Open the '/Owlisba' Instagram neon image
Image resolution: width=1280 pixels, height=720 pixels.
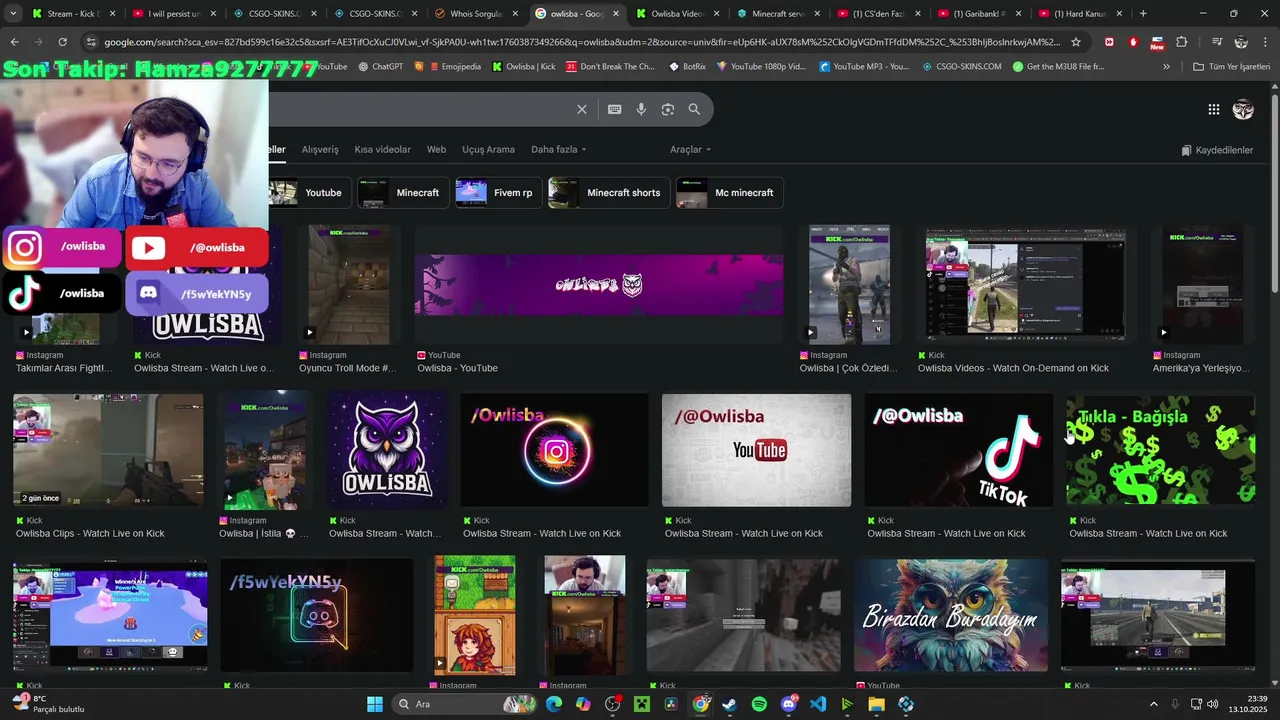tap(554, 450)
